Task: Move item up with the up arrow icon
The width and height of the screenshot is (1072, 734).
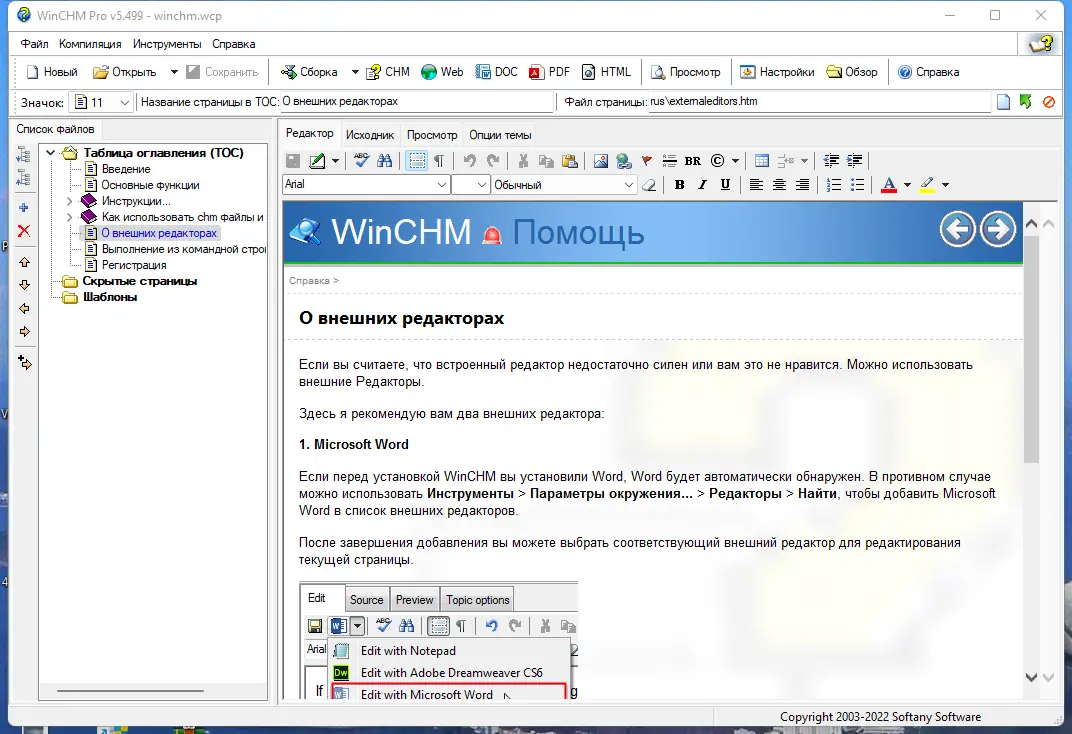Action: coord(25,262)
